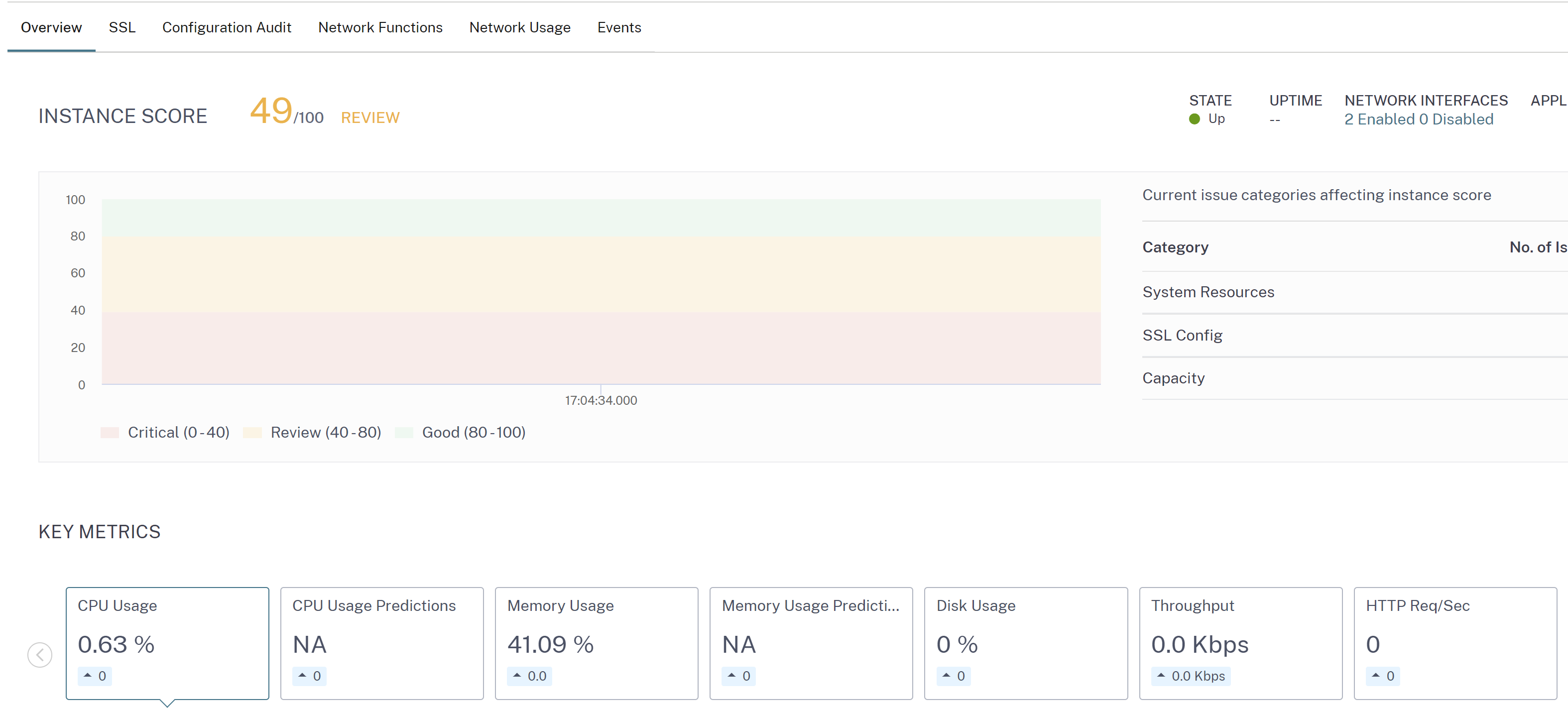
Task: Click the green Up state indicator dot
Action: point(1194,119)
